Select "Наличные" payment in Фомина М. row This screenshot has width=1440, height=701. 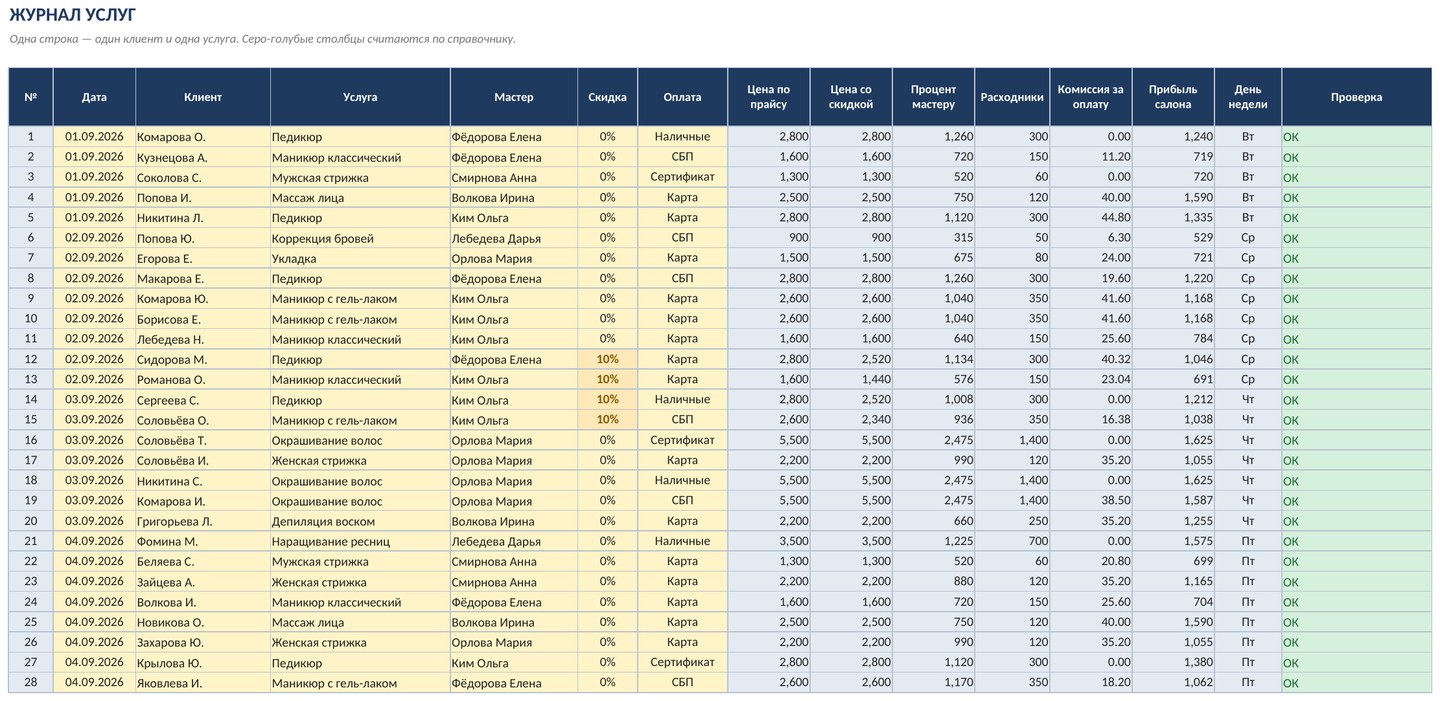(x=682, y=541)
